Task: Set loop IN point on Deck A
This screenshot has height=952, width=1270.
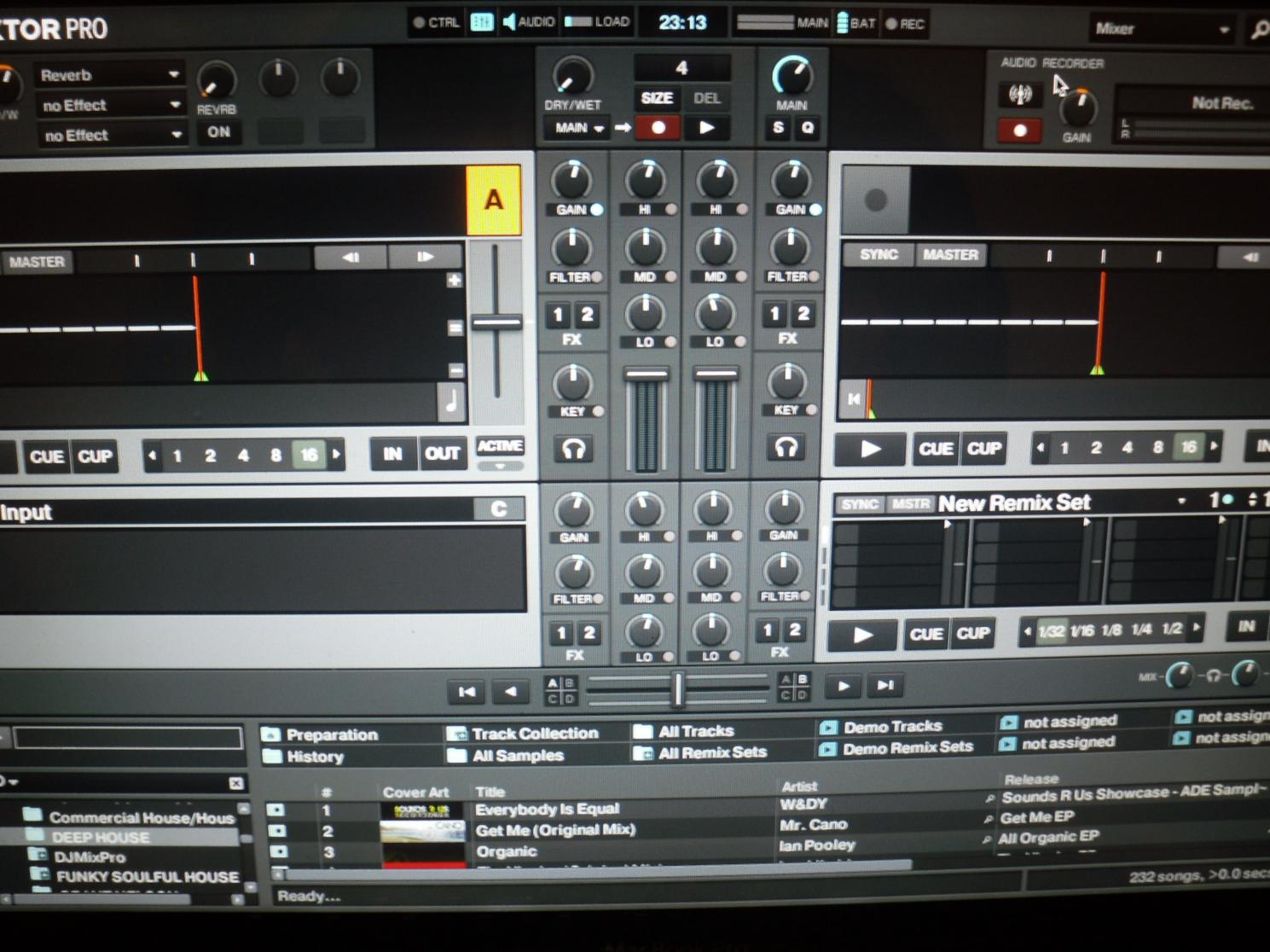Action: click(x=392, y=454)
